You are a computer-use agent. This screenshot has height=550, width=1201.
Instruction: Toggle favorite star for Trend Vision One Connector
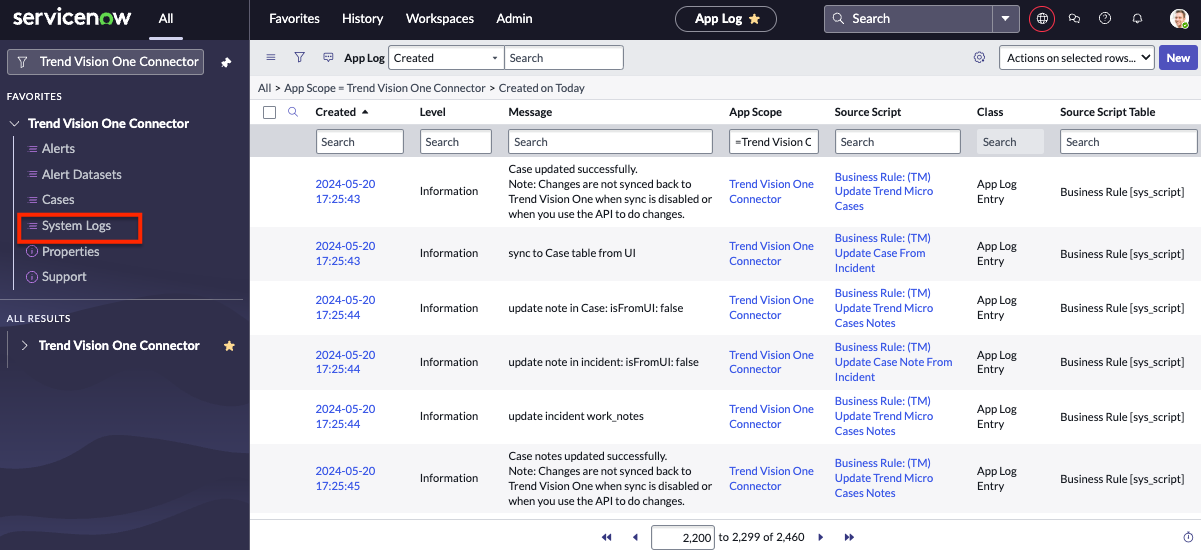pyautogui.click(x=229, y=346)
